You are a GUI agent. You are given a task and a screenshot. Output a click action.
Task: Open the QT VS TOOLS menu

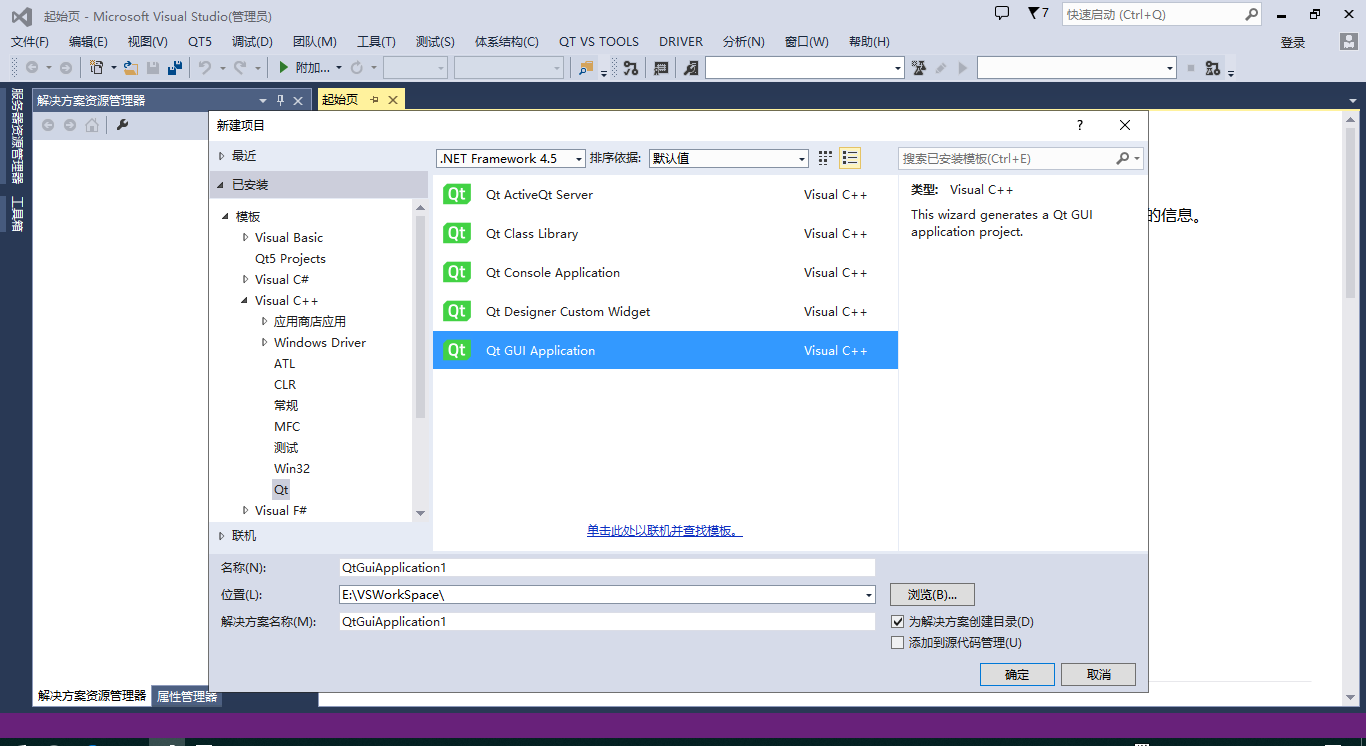pyautogui.click(x=598, y=41)
